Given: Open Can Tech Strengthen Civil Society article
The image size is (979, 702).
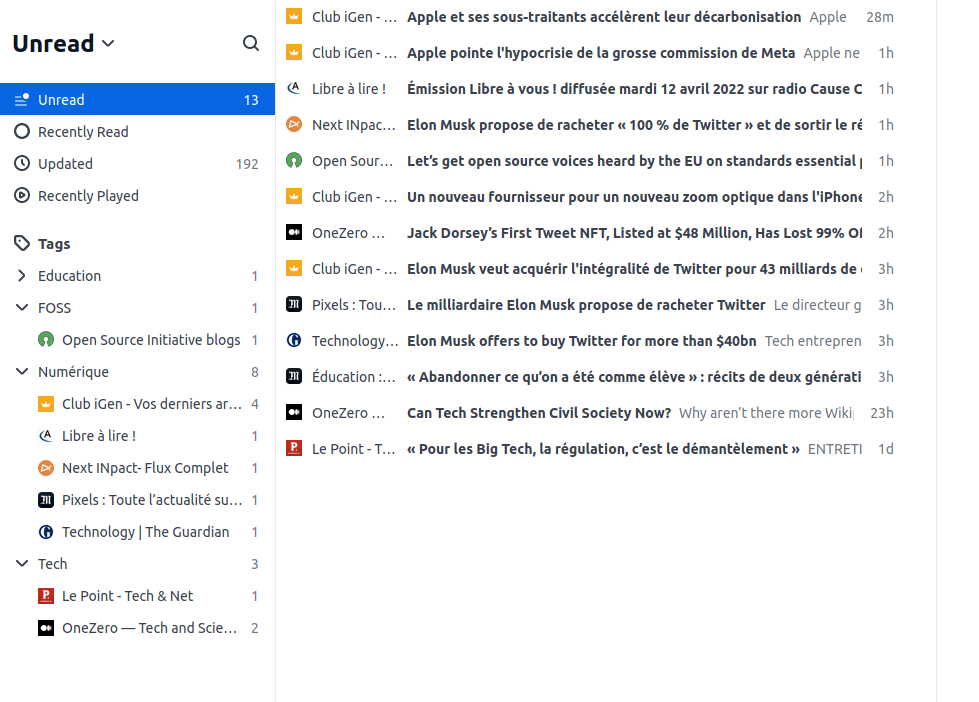Looking at the screenshot, I should 539,413.
